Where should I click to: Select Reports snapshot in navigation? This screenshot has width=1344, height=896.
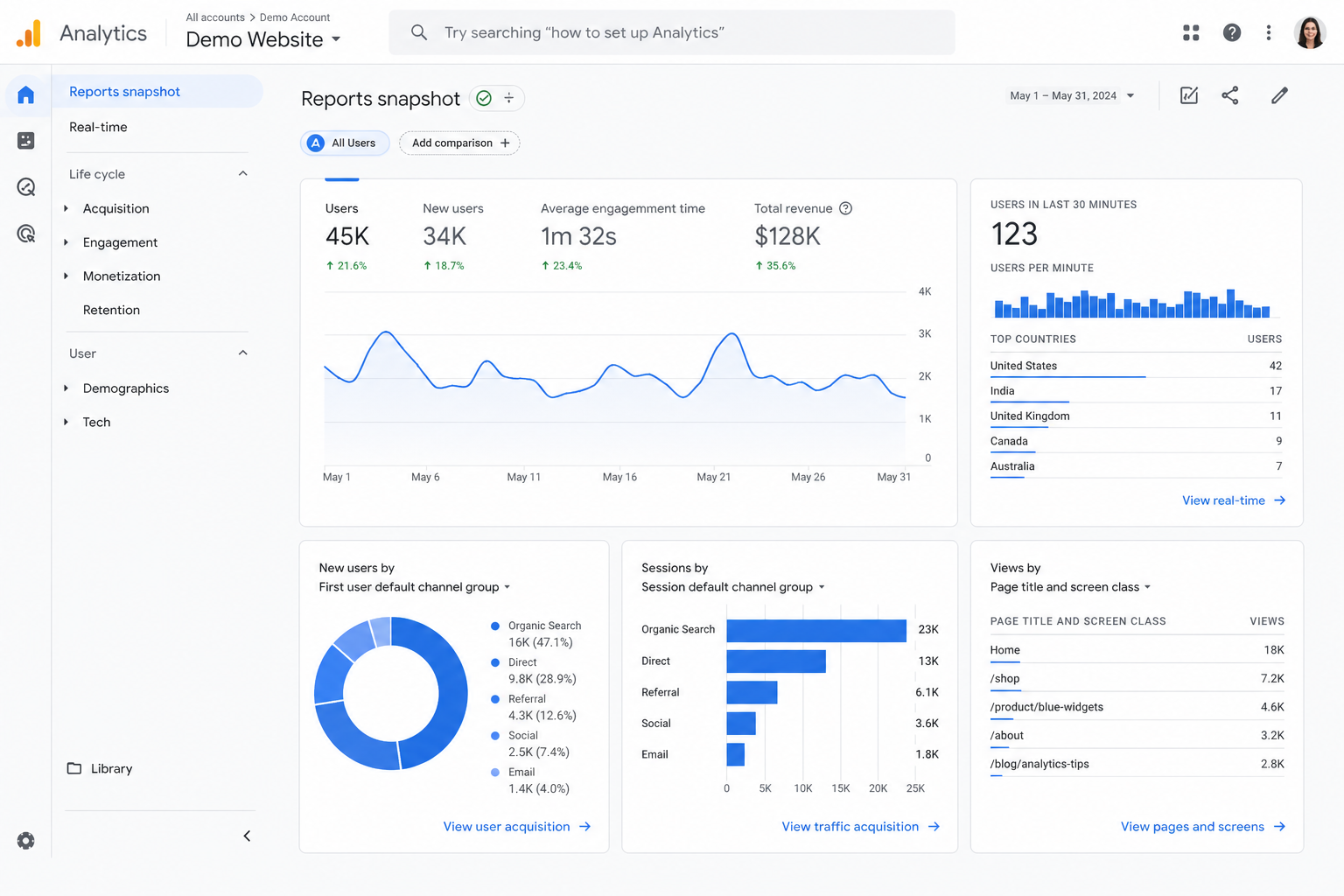point(157,91)
